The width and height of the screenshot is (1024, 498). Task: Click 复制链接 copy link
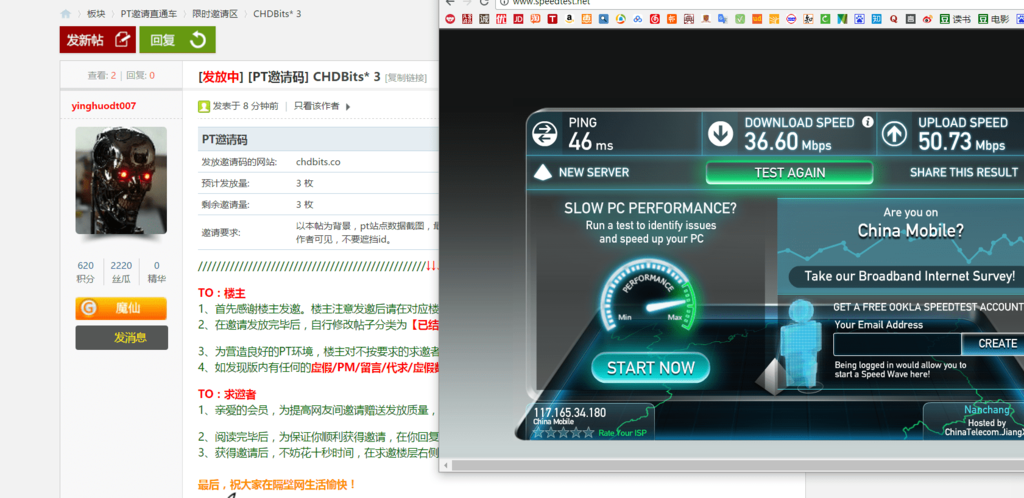(x=406, y=78)
